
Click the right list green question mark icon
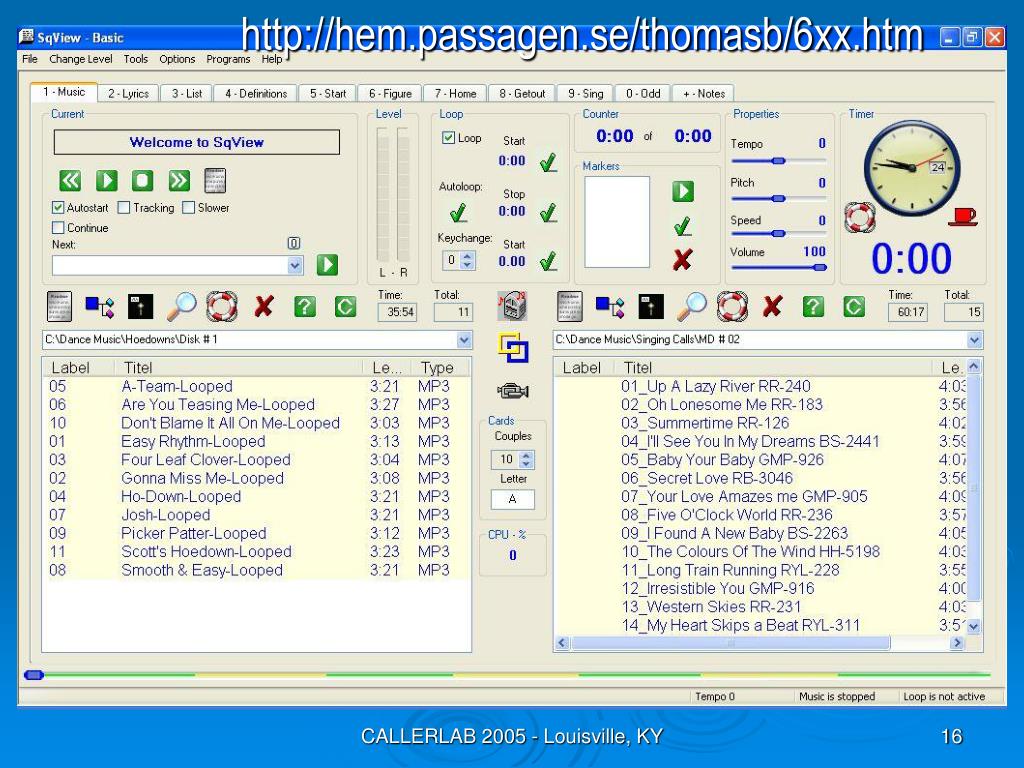click(814, 306)
